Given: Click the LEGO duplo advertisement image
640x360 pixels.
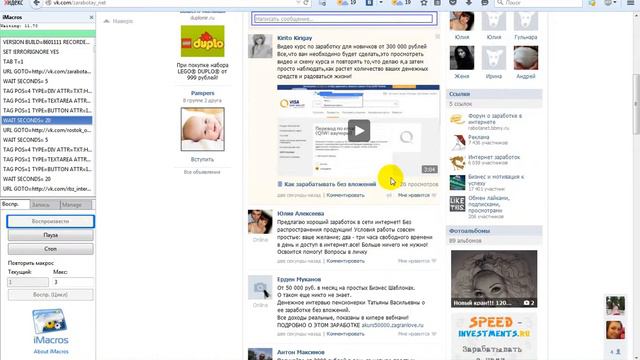Looking at the screenshot, I should click(202, 41).
